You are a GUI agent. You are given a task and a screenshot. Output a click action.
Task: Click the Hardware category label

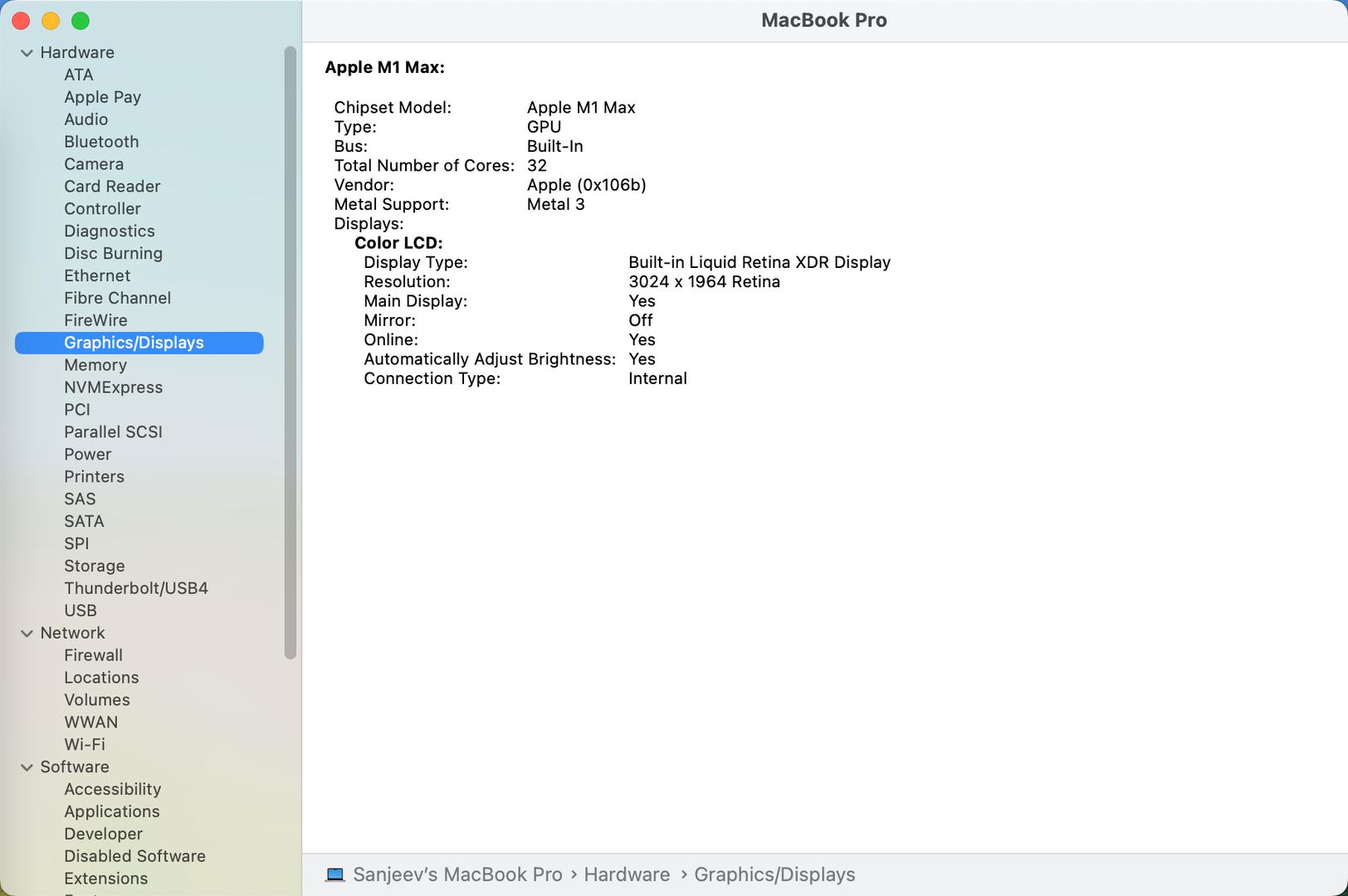77,53
